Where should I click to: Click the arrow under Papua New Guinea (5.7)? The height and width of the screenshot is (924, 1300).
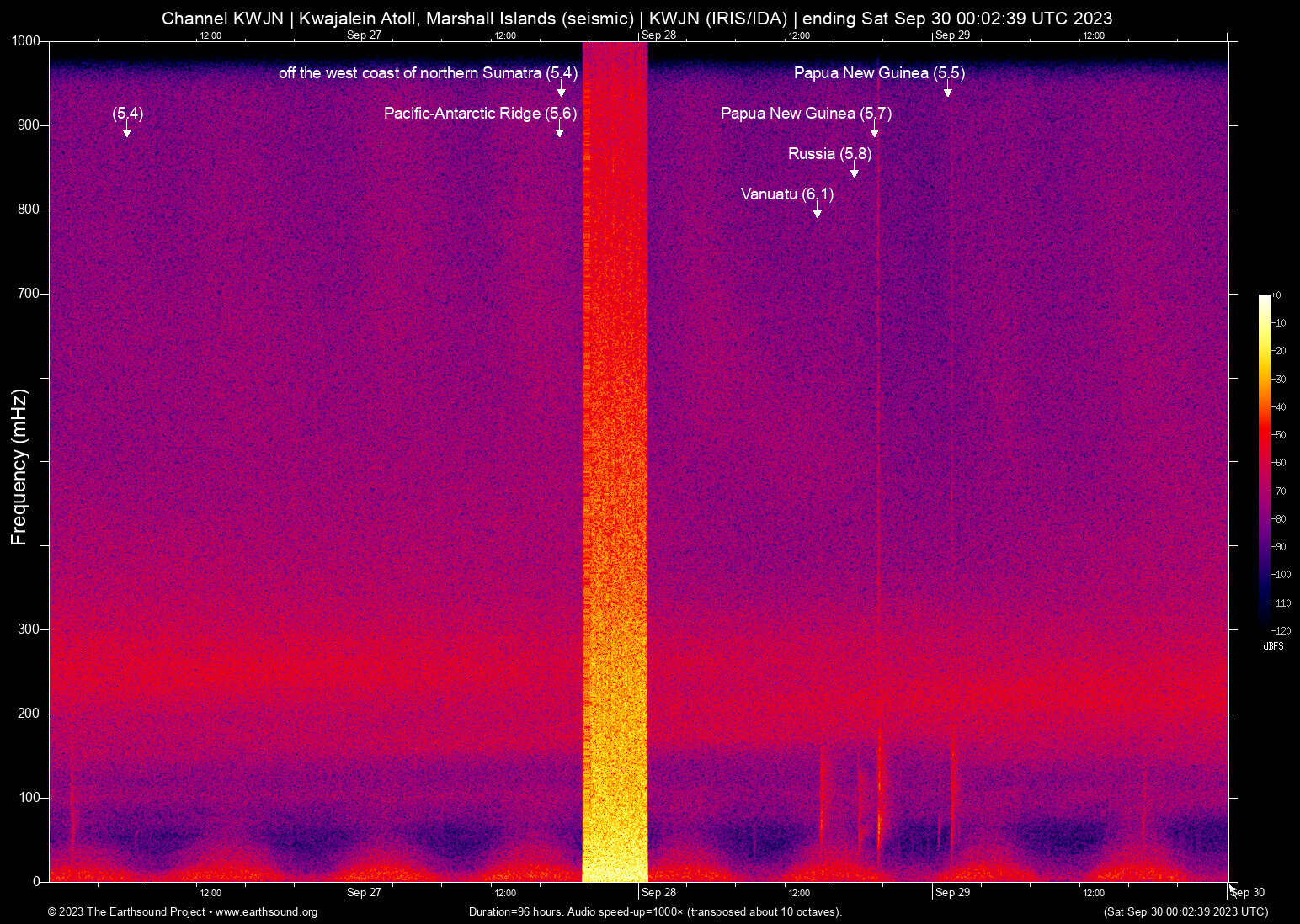875,130
